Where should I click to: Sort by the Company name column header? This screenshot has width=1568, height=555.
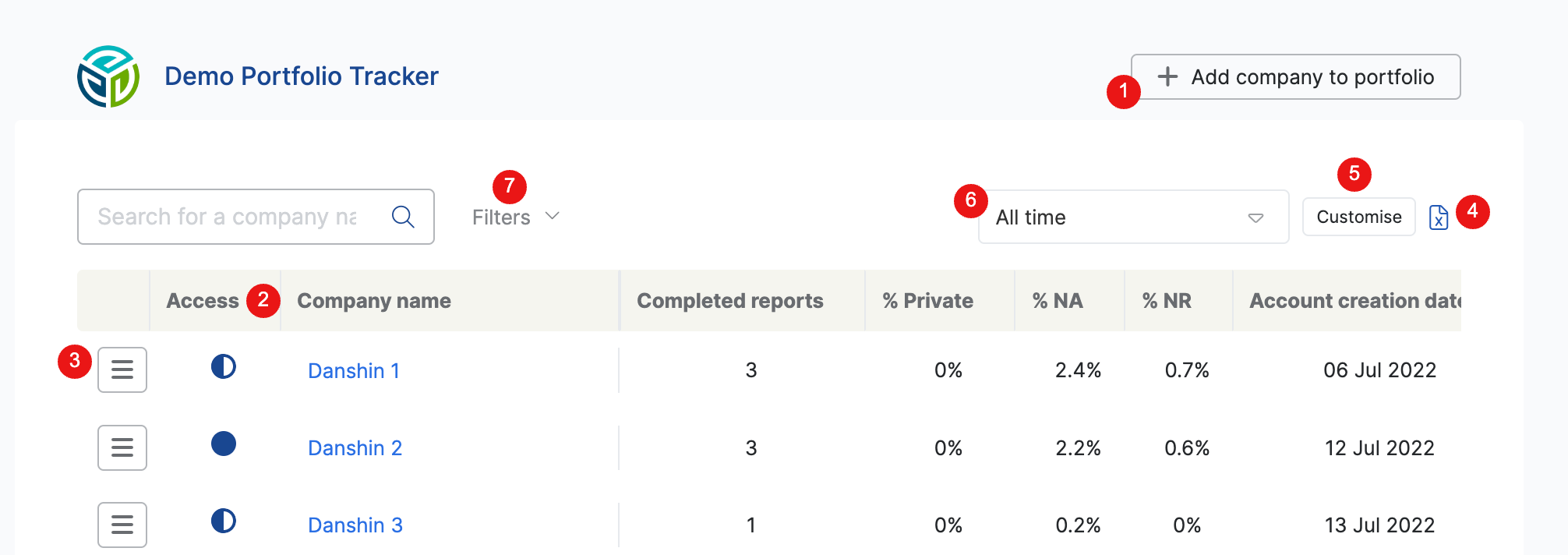click(373, 300)
